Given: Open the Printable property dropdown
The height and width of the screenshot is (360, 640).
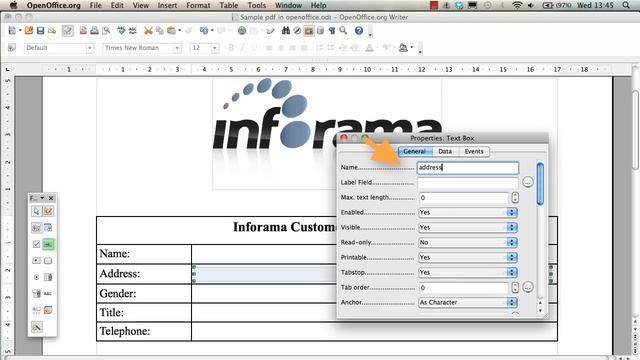Looking at the screenshot, I should pyautogui.click(x=512, y=258).
